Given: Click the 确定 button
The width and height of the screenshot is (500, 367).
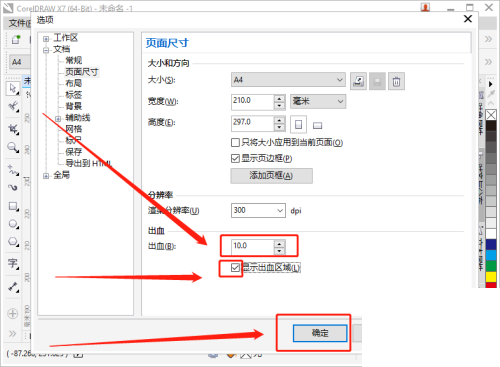Looking at the screenshot, I should [320, 333].
